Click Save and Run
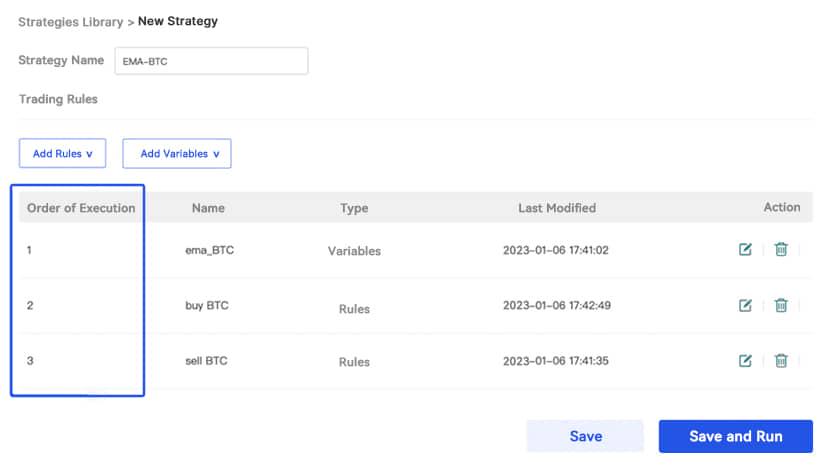The image size is (831, 474). coord(735,436)
